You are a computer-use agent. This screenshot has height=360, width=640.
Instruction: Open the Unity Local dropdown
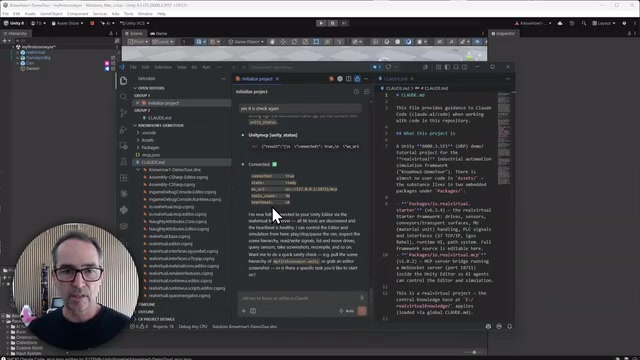(x=163, y=42)
